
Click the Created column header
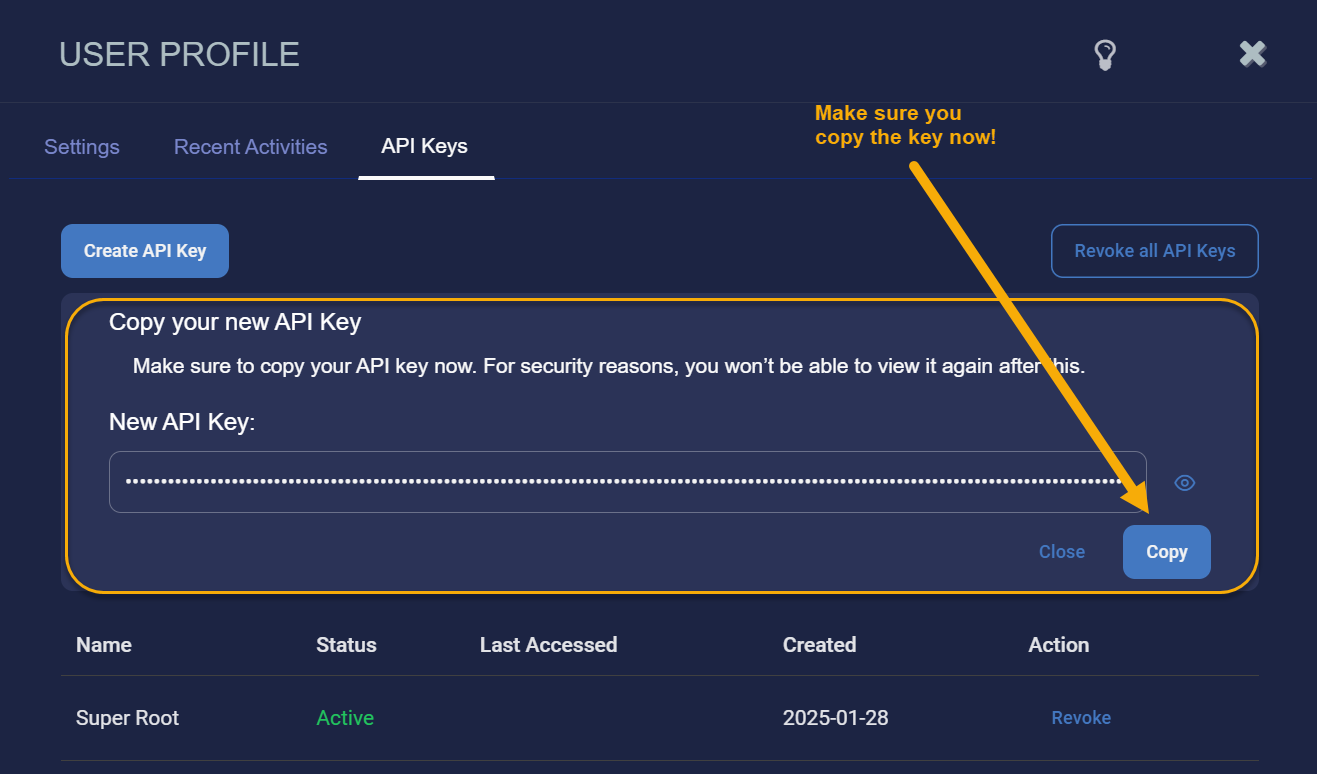[x=819, y=645]
